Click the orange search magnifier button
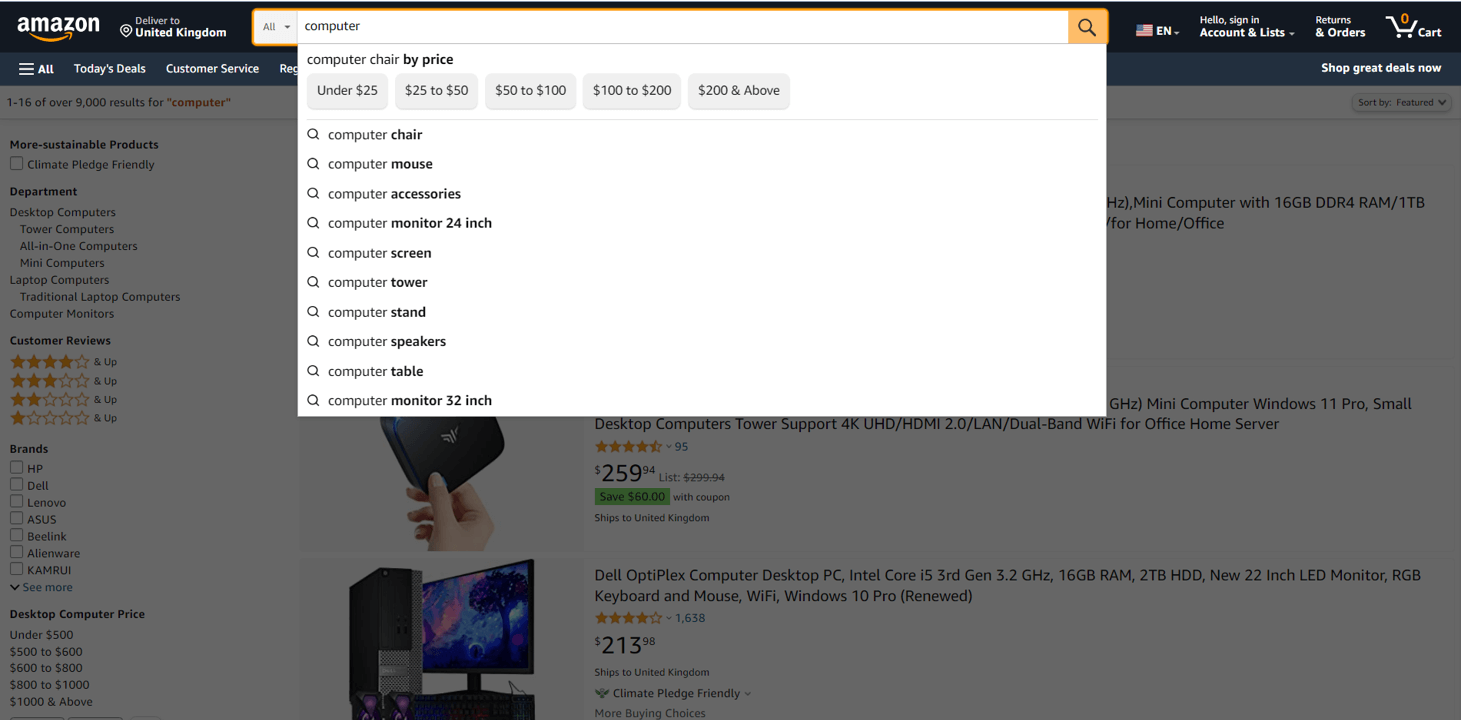1463x720 pixels. 1087,27
